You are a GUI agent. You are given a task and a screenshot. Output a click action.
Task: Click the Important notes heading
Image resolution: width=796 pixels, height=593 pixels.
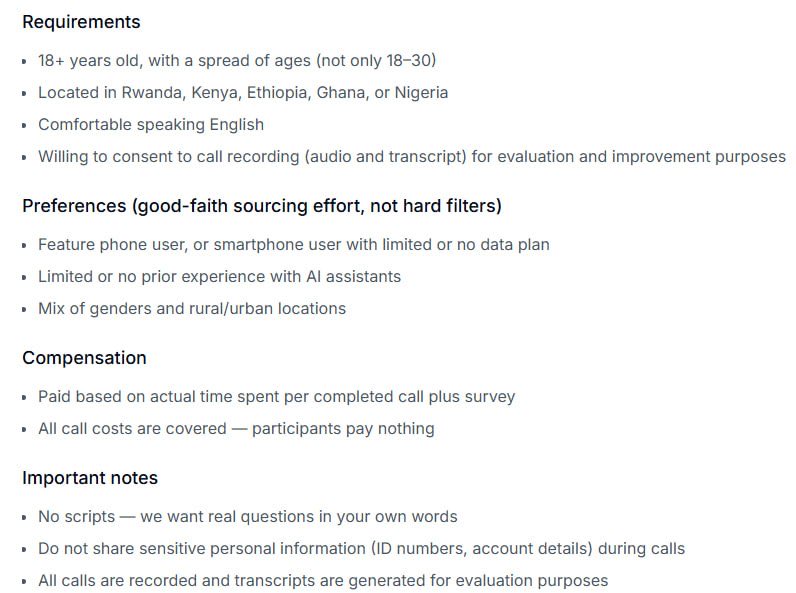(x=90, y=478)
